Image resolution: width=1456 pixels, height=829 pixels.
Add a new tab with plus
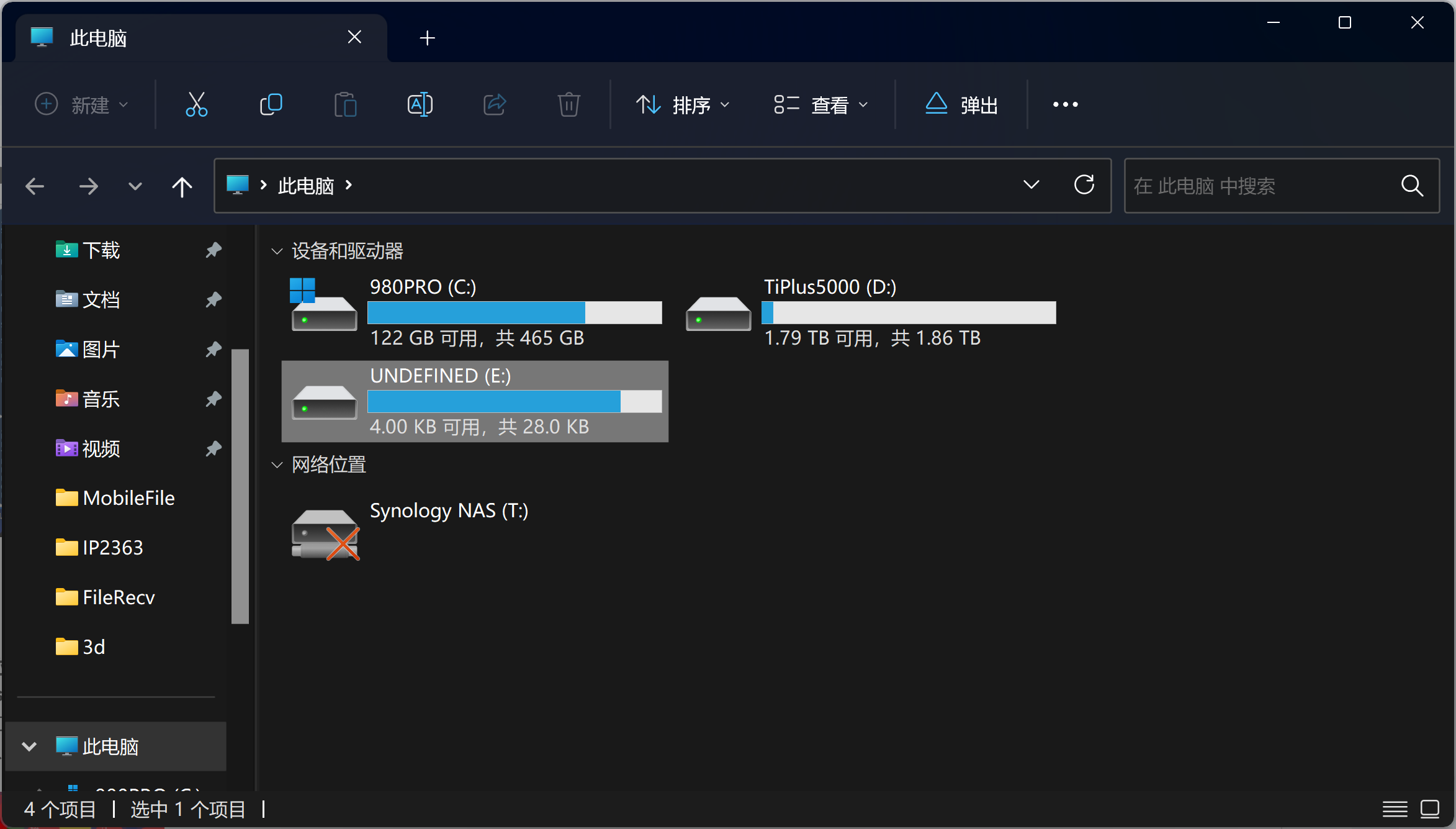tap(427, 38)
